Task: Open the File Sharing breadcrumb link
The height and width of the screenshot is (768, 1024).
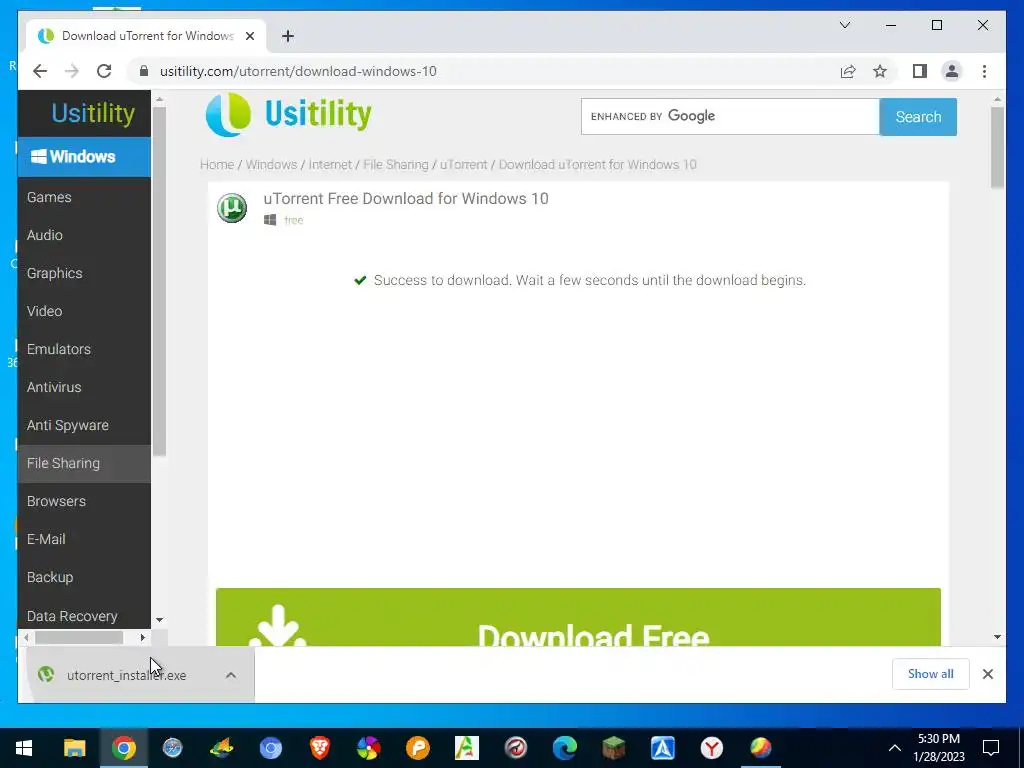Action: point(395,165)
